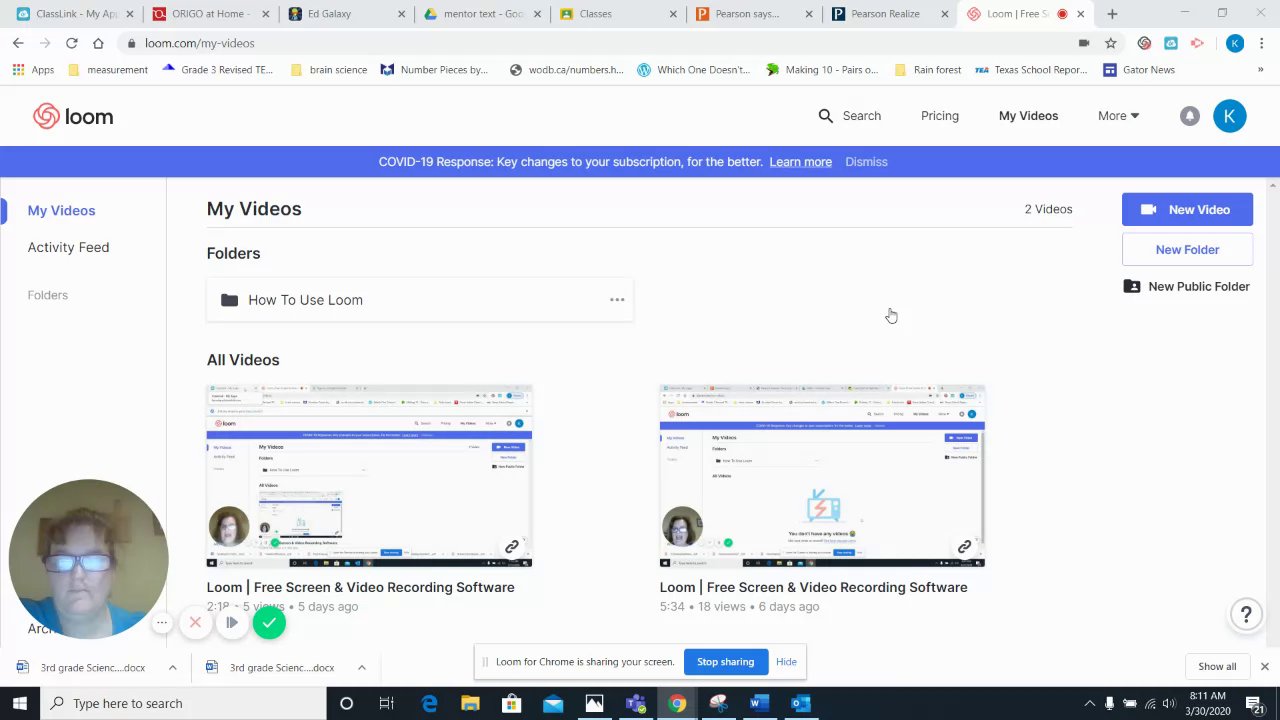Select My Videos in the top navigation
1280x720 pixels.
1028,116
